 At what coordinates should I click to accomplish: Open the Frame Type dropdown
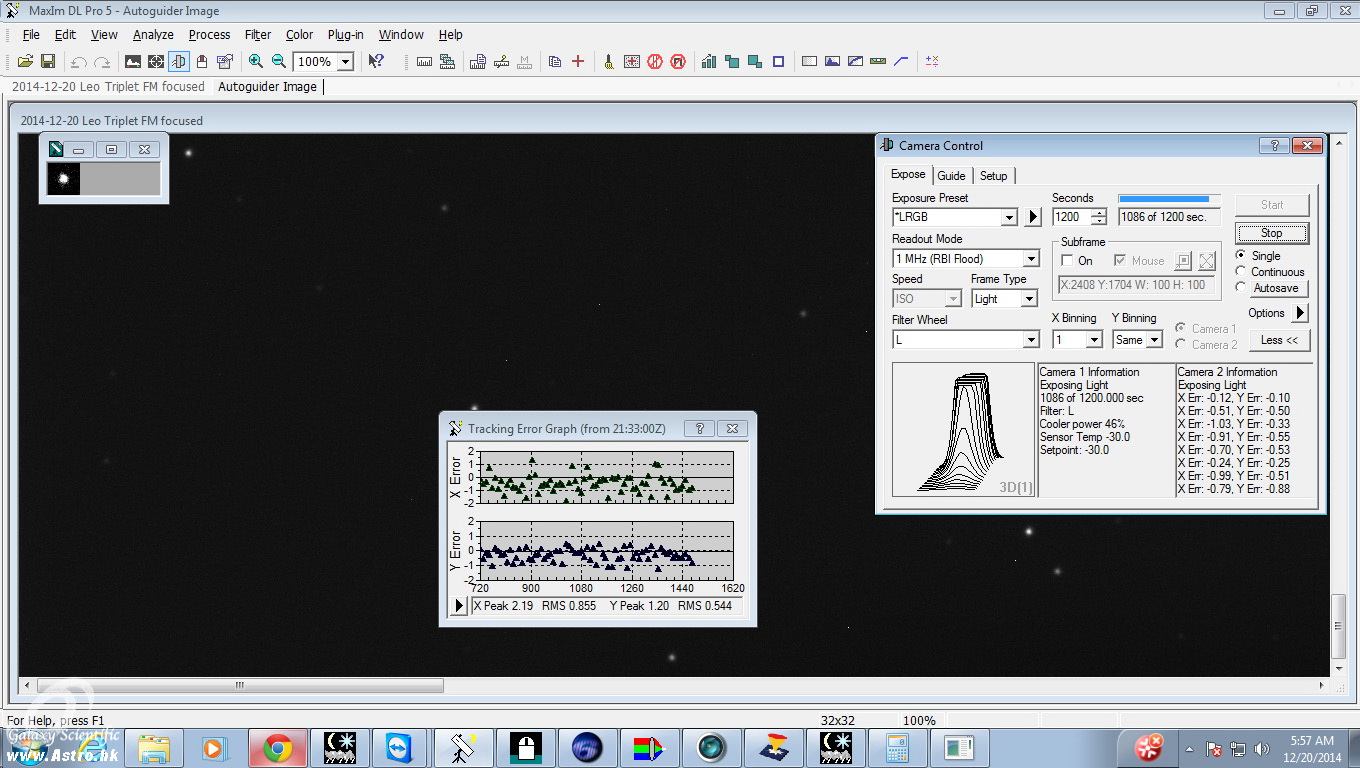point(1028,299)
